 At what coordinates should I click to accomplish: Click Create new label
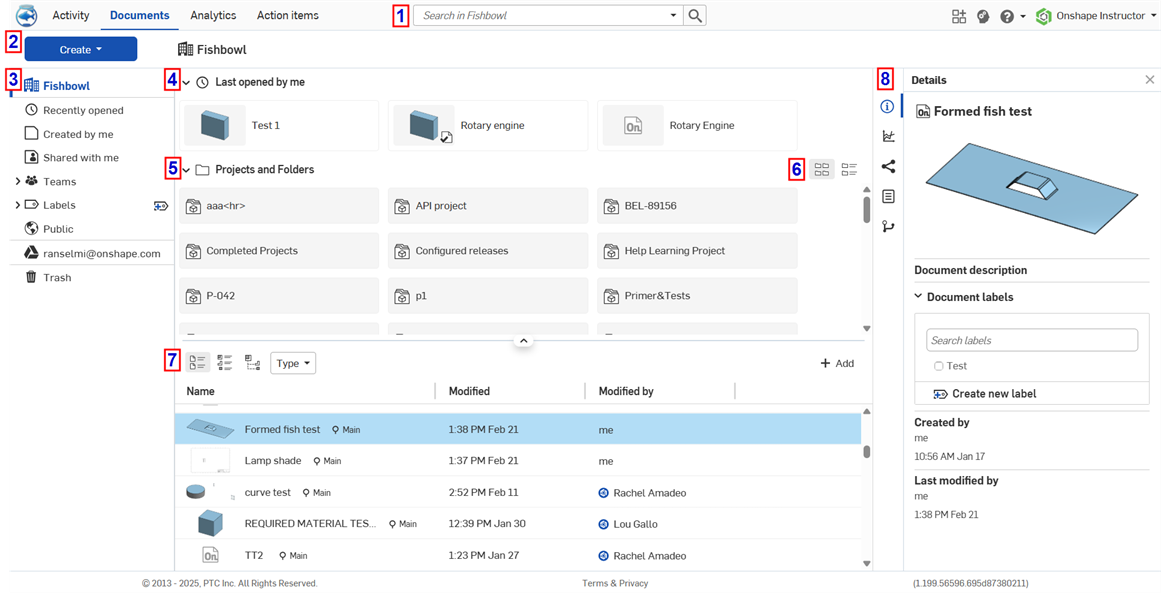(x=985, y=394)
